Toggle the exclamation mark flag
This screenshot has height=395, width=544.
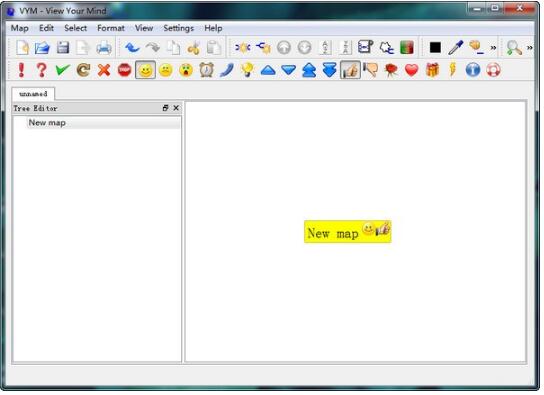pyautogui.click(x=21, y=70)
